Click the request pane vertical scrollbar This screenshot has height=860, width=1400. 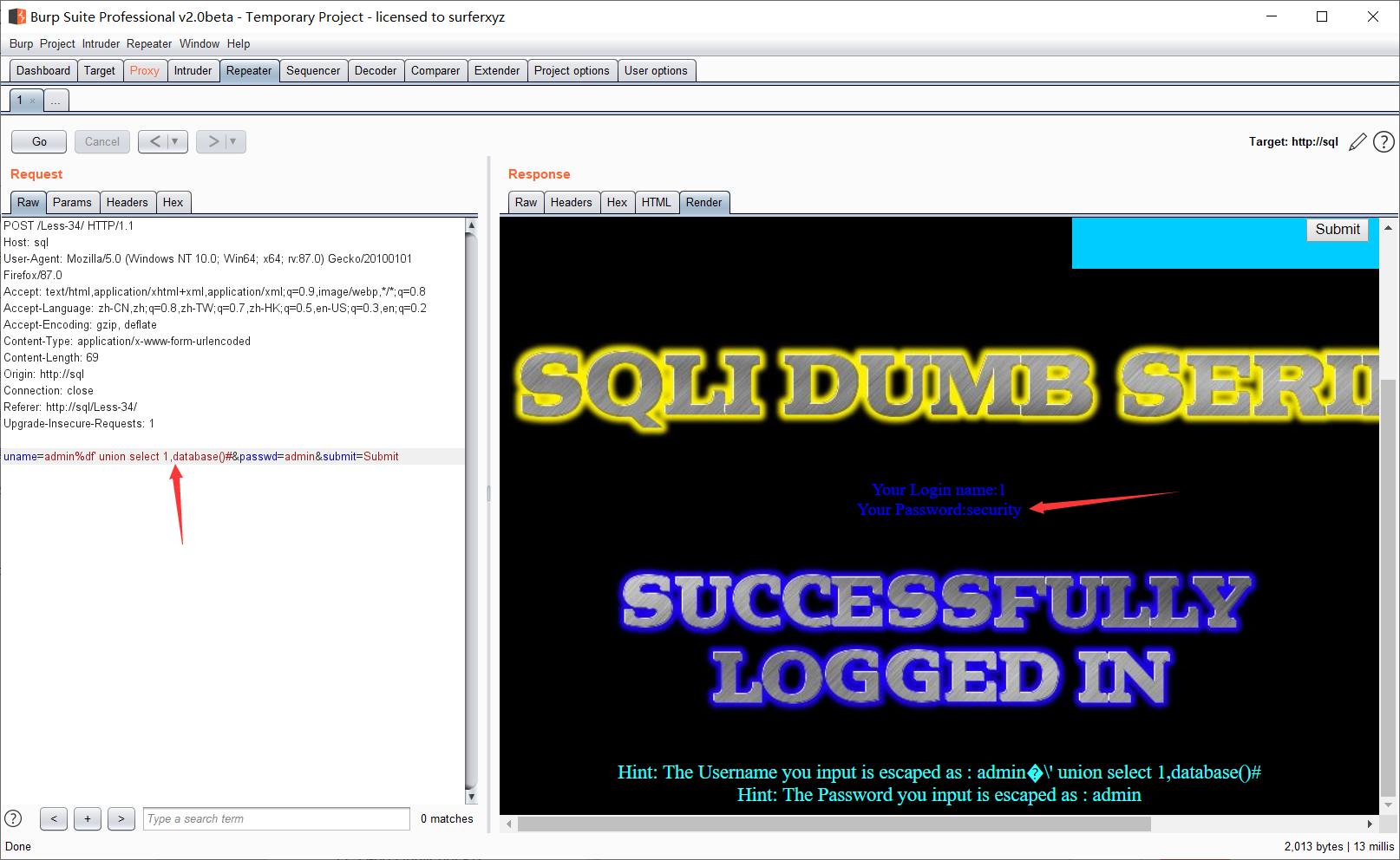click(471, 511)
